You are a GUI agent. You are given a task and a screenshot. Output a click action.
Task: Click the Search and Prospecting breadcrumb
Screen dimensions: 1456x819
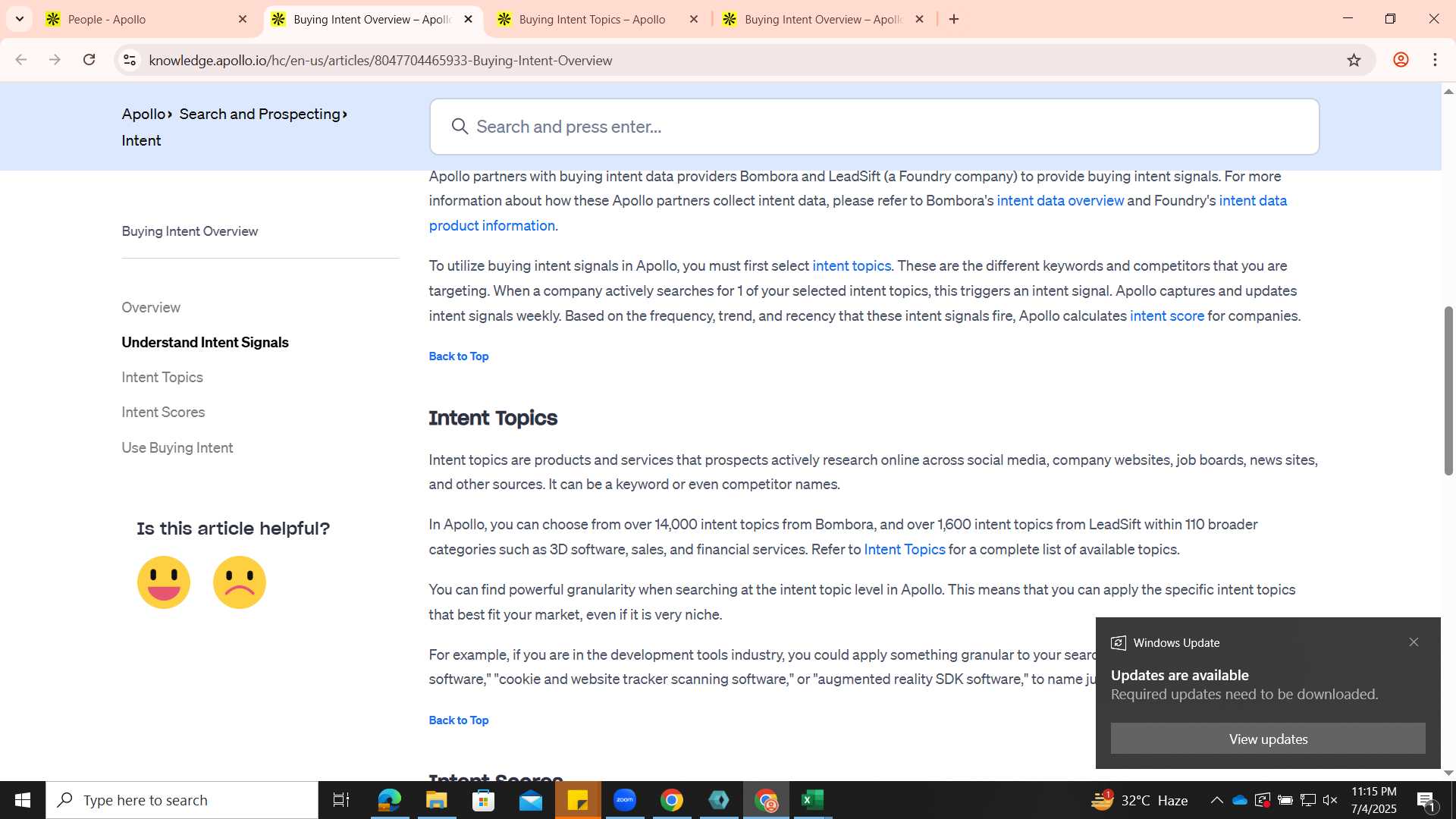tap(260, 114)
